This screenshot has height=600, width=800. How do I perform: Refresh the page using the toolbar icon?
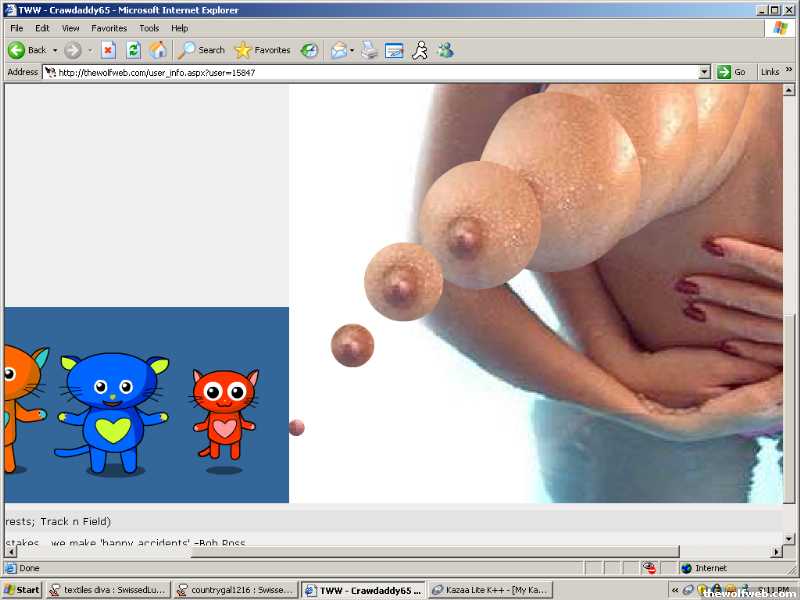(133, 50)
